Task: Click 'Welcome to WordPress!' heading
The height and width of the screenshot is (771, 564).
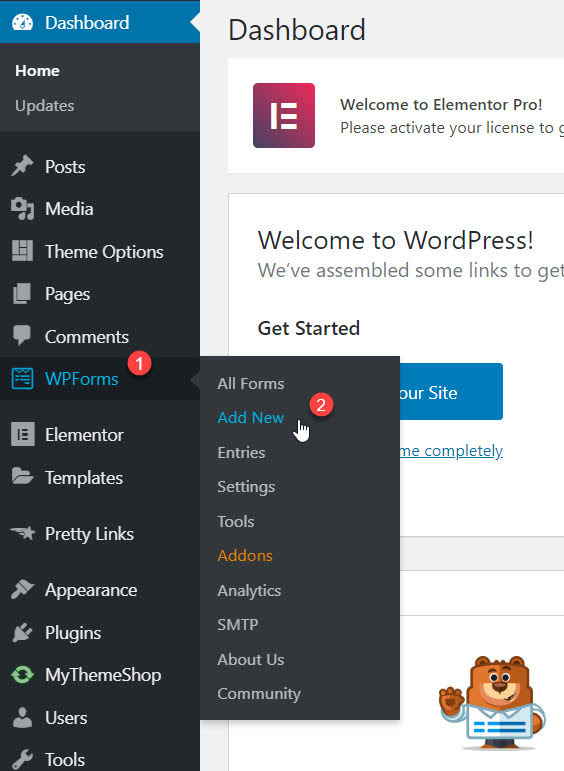Action: (x=395, y=240)
